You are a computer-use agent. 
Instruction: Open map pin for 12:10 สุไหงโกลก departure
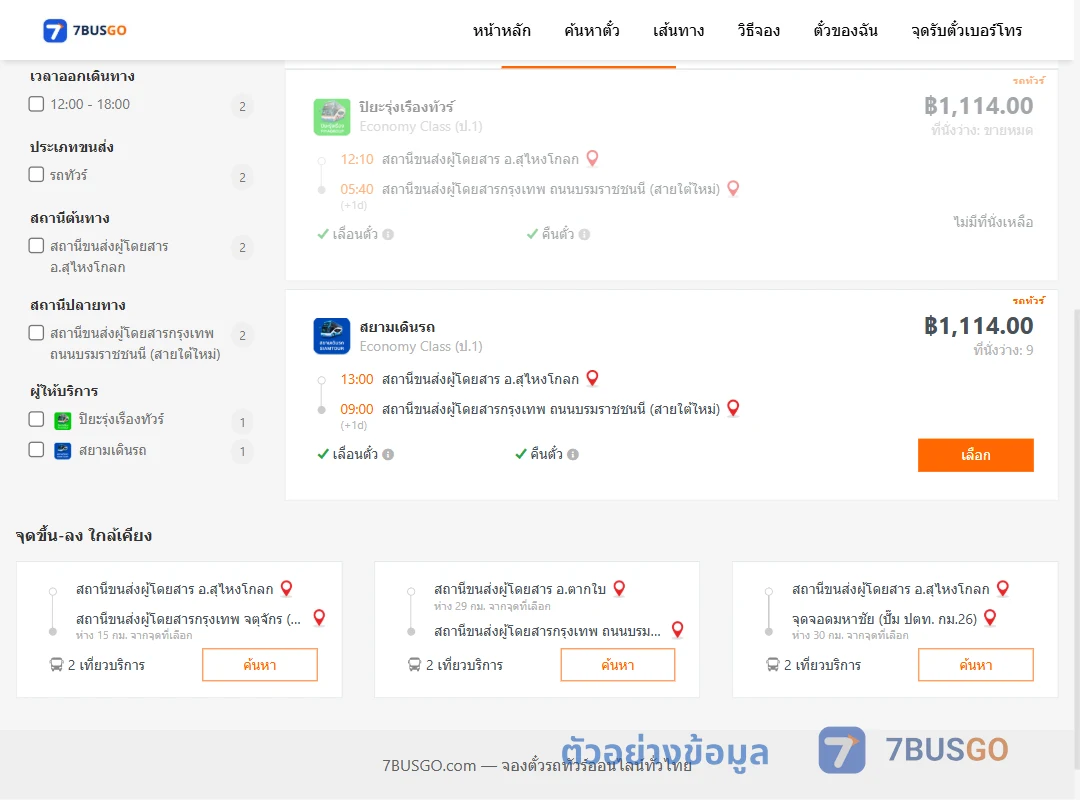pos(592,158)
